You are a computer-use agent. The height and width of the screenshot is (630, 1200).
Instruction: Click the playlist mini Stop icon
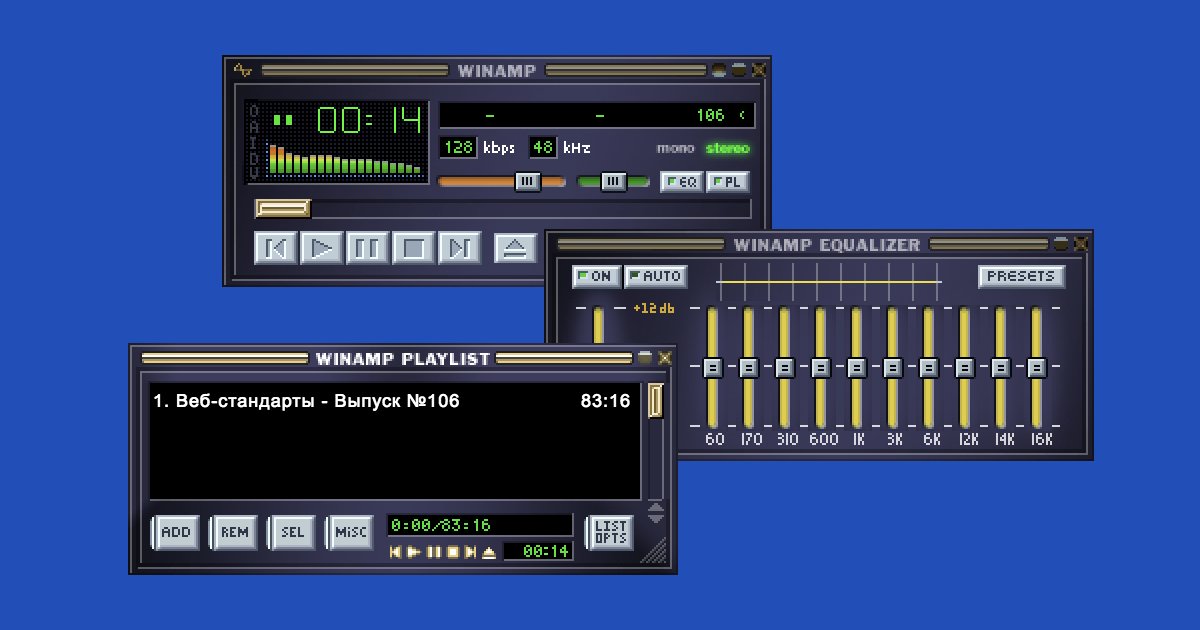(451, 552)
